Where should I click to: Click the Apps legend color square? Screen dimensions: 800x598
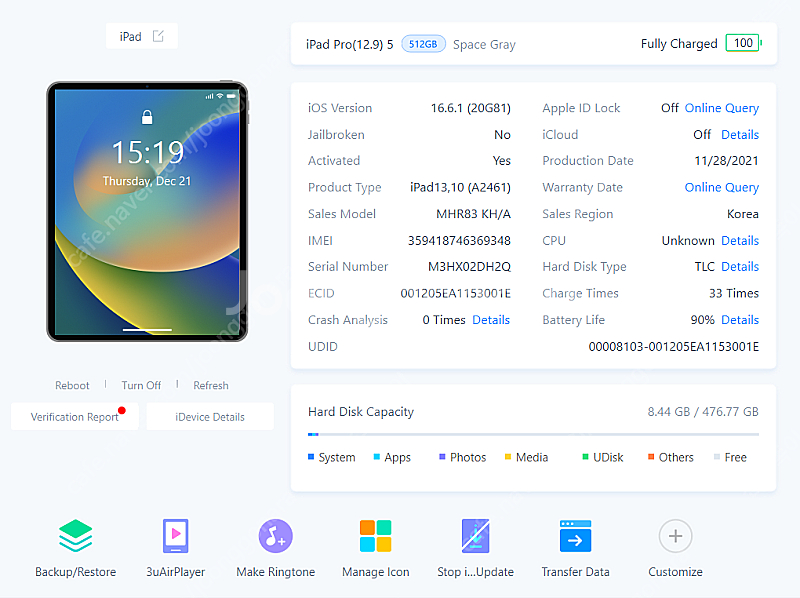[377, 457]
